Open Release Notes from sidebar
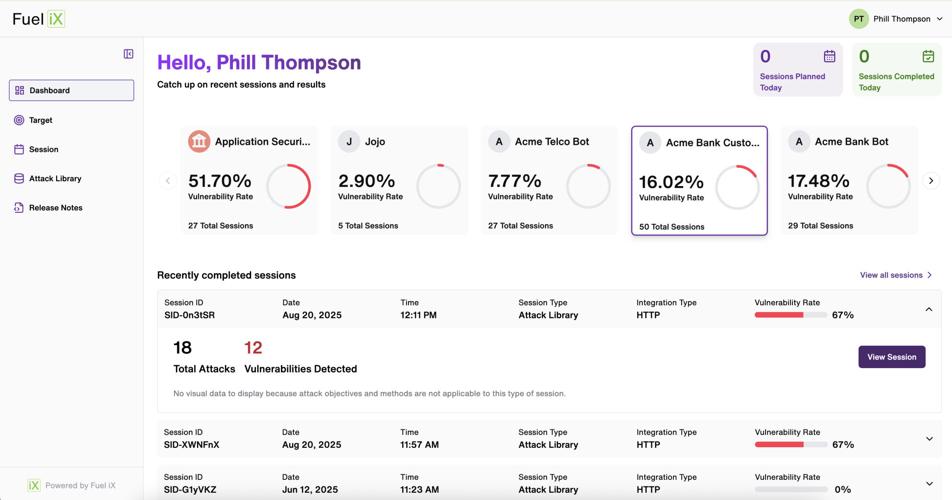This screenshot has width=952, height=500. 55,208
